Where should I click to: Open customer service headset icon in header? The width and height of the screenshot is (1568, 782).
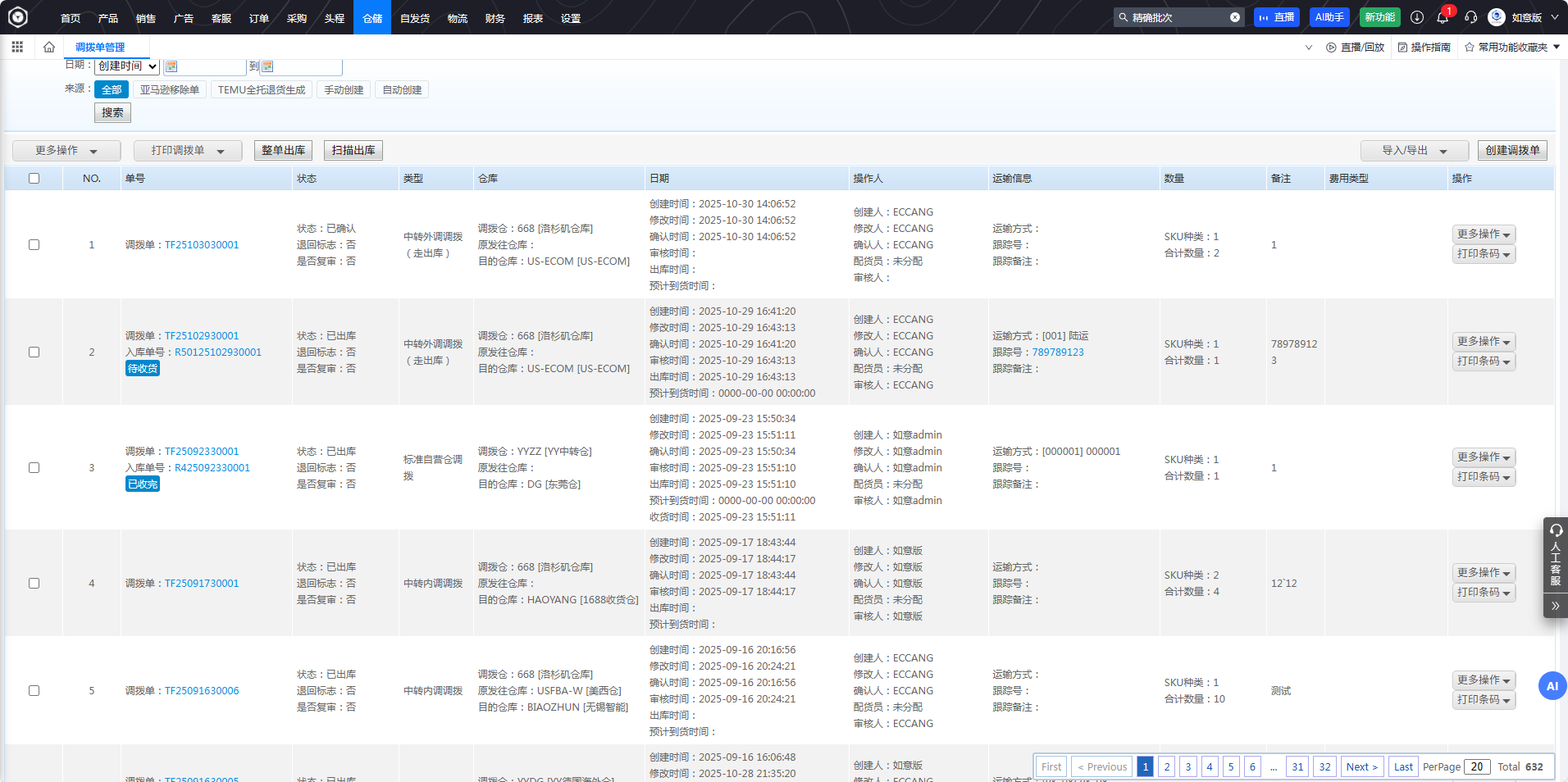click(x=1470, y=17)
